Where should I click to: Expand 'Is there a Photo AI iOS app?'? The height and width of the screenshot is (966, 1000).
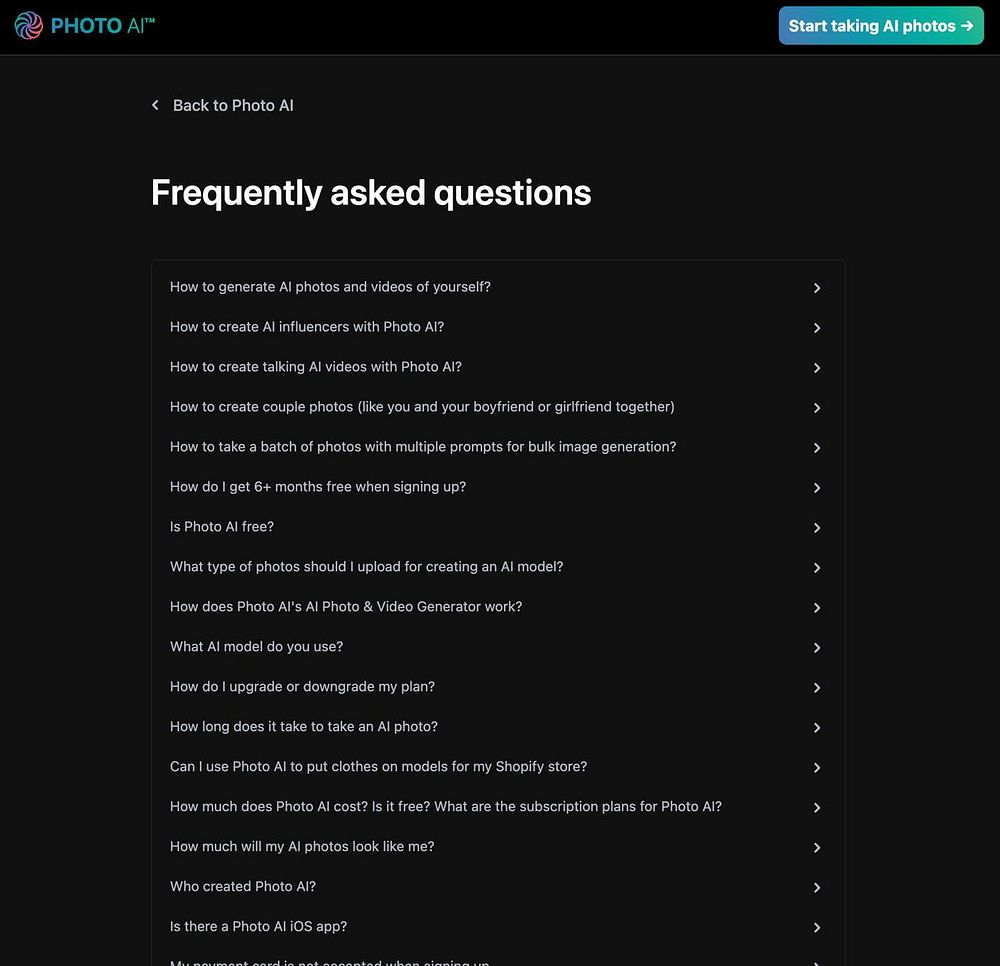pos(258,927)
